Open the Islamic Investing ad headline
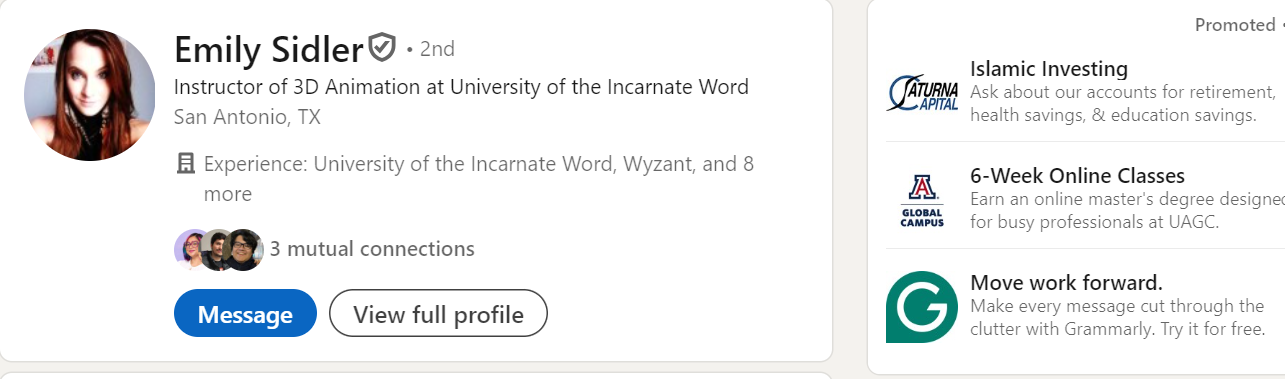This screenshot has width=1285, height=379. (x=1049, y=69)
